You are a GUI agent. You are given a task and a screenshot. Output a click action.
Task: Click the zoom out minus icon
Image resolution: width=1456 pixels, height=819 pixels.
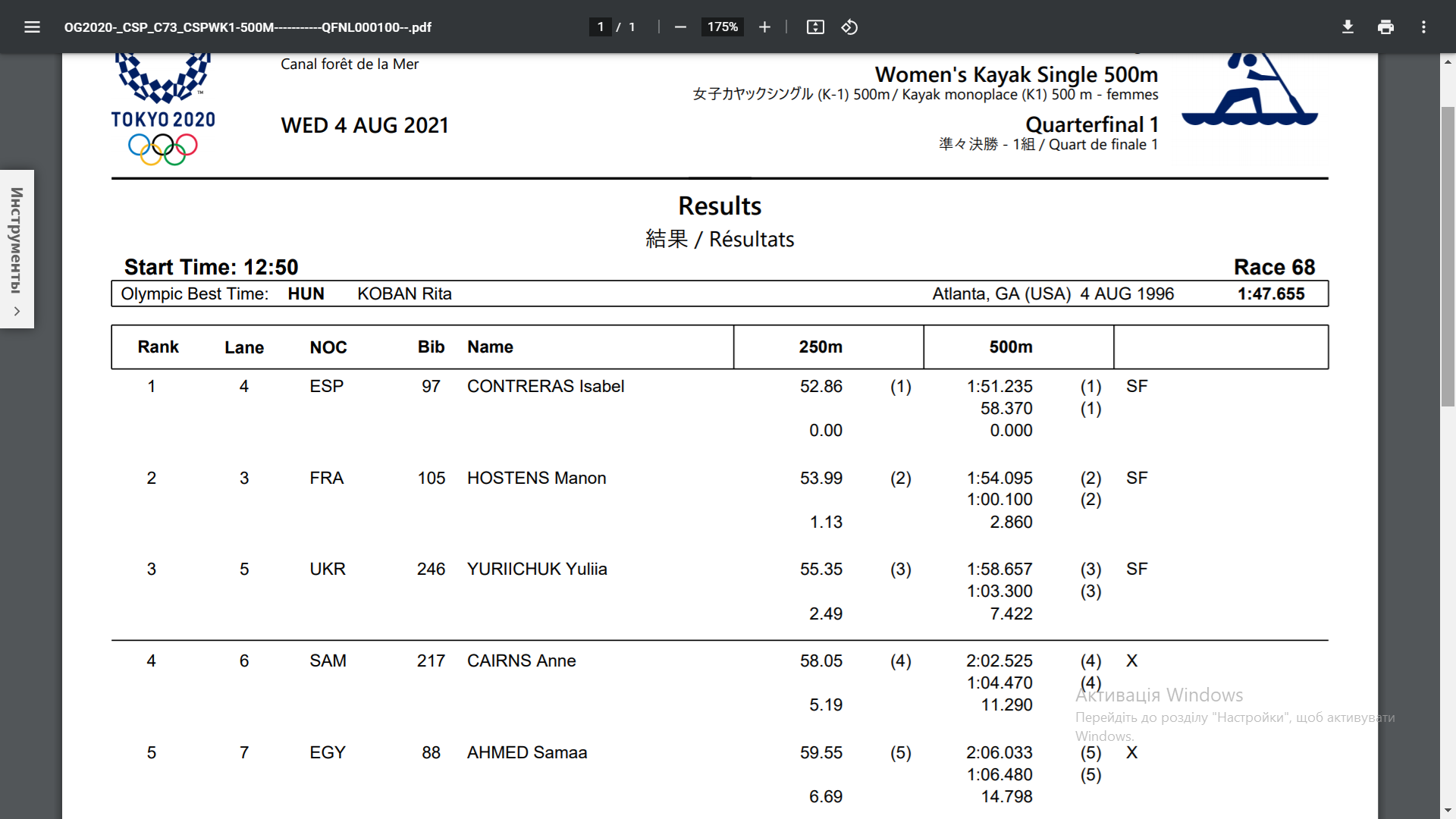tap(680, 27)
